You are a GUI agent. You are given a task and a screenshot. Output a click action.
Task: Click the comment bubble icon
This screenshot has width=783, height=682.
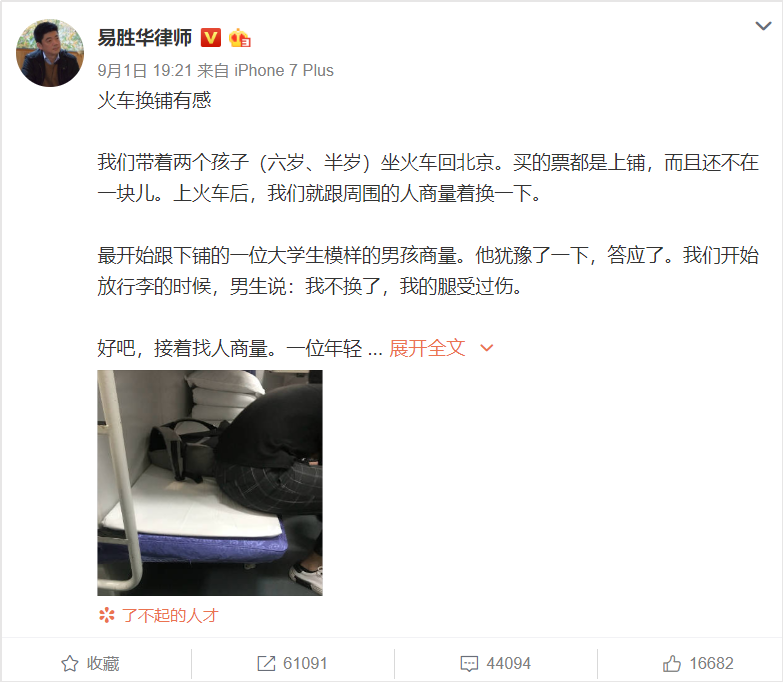469,664
